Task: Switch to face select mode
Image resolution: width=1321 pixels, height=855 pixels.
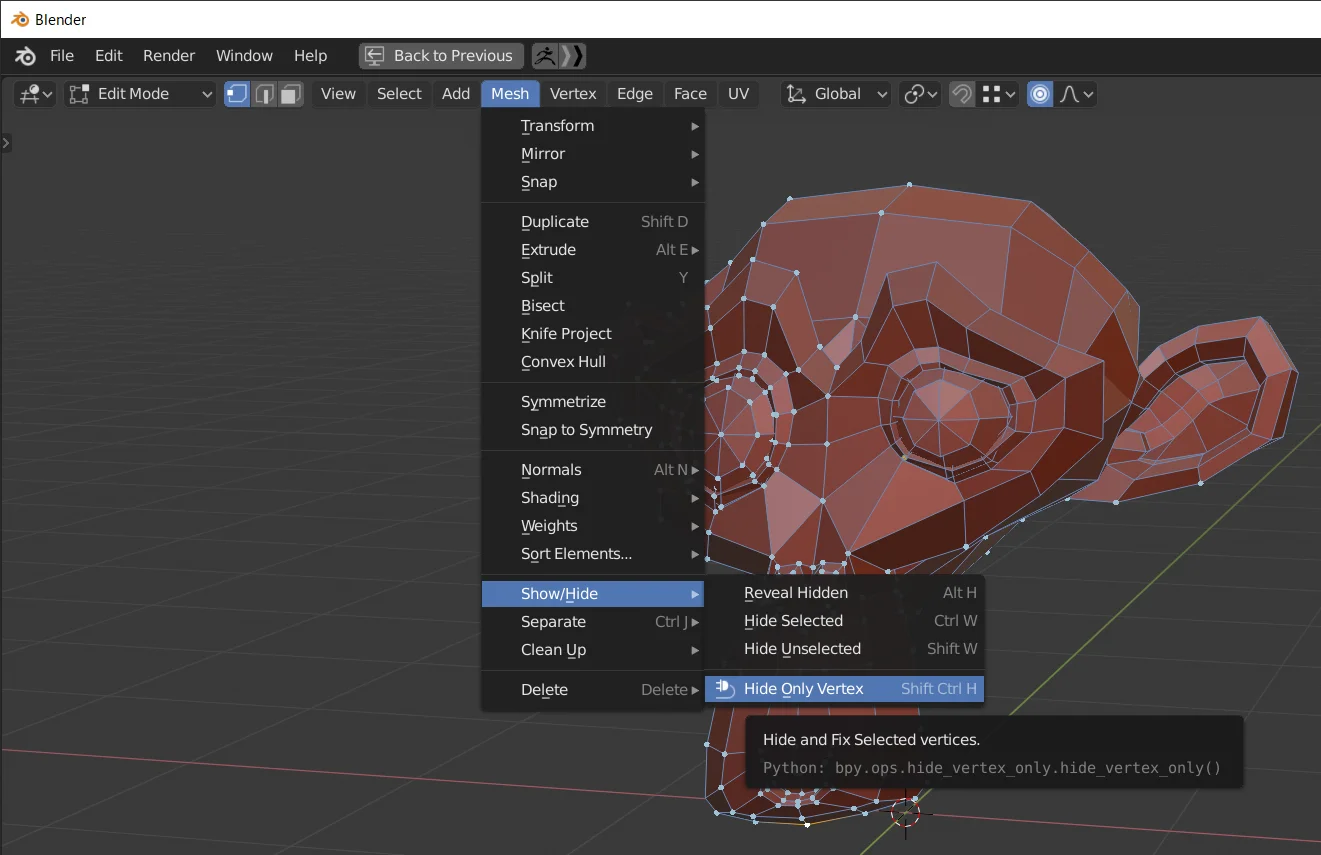Action: (290, 93)
